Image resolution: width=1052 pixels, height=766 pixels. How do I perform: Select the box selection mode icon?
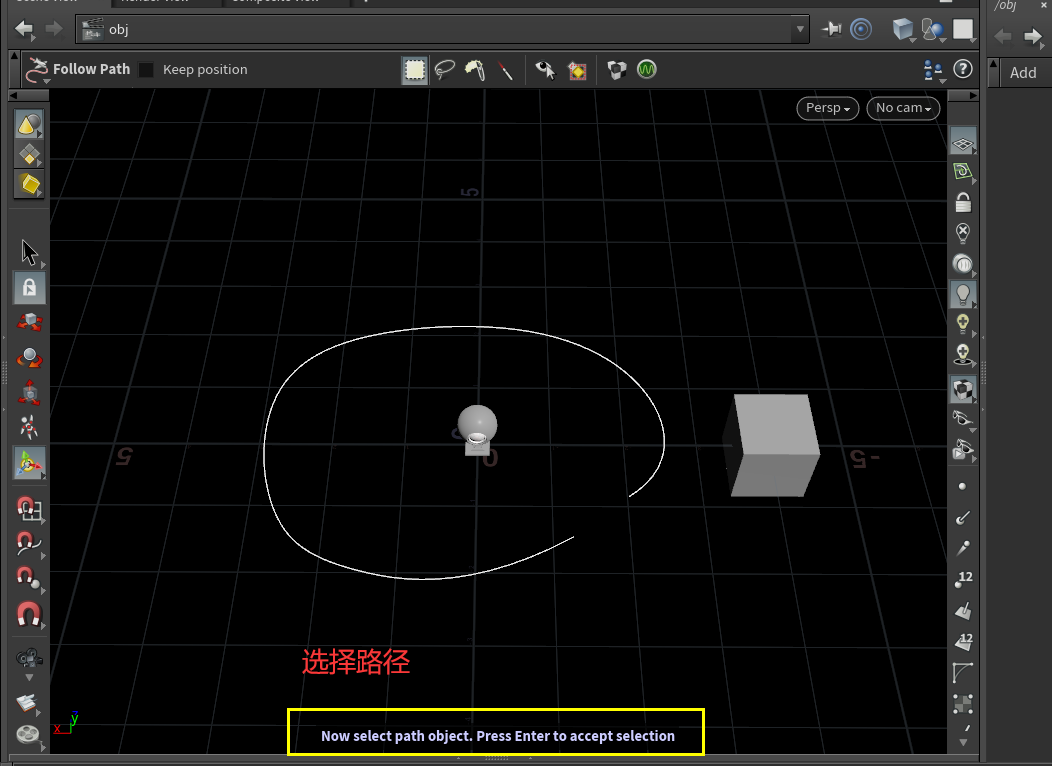[415, 70]
